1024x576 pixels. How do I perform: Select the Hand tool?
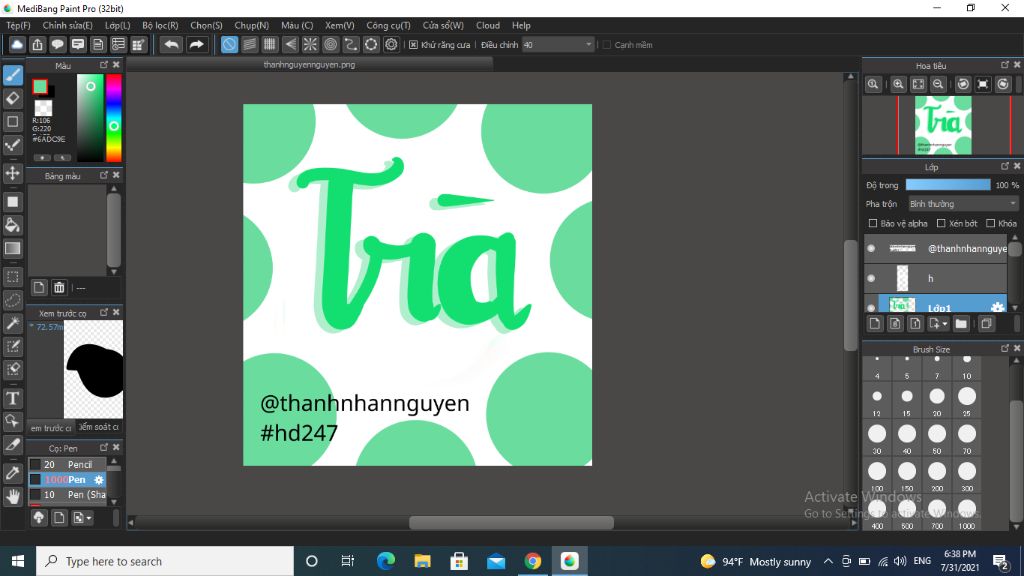12,496
